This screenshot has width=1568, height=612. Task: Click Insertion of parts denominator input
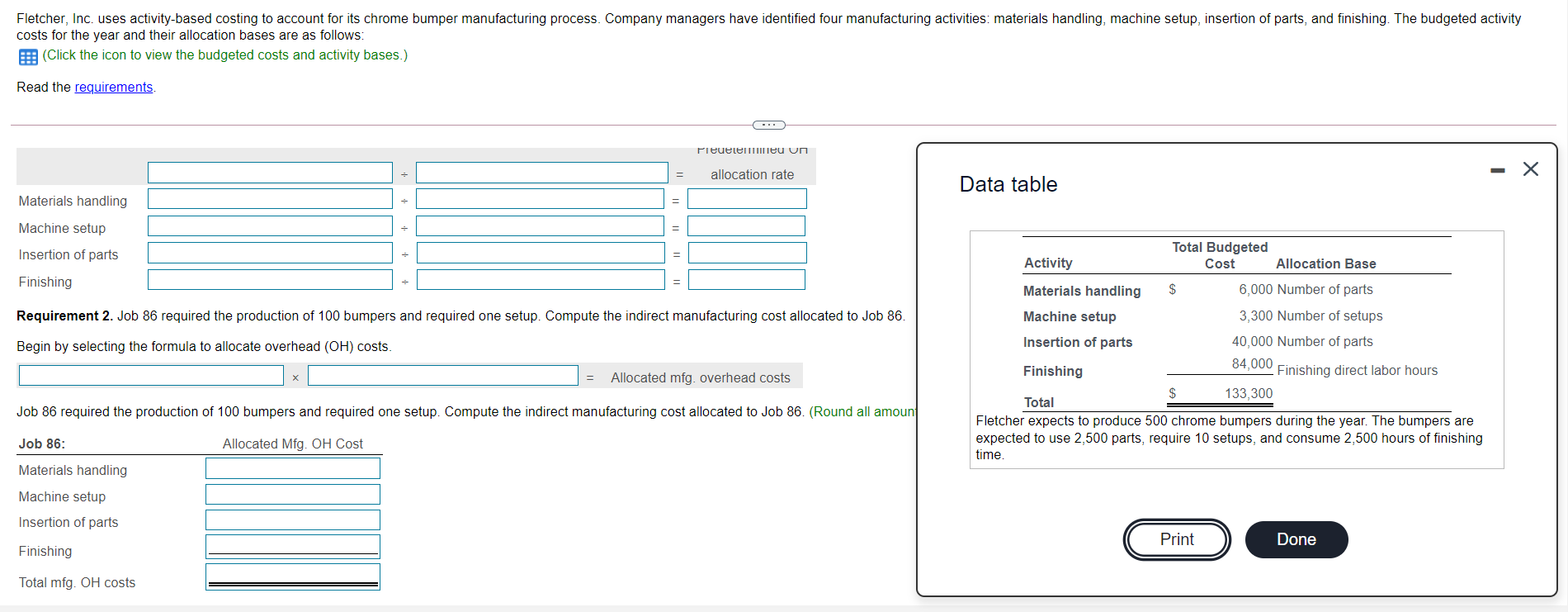point(541,253)
